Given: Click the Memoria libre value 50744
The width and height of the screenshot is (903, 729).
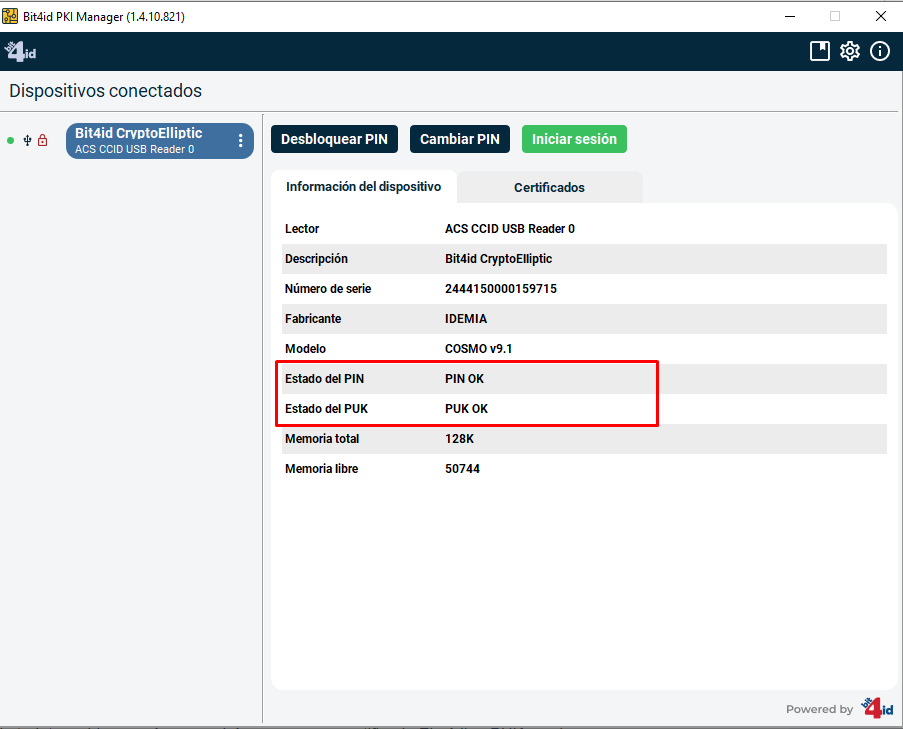Looking at the screenshot, I should point(462,468).
